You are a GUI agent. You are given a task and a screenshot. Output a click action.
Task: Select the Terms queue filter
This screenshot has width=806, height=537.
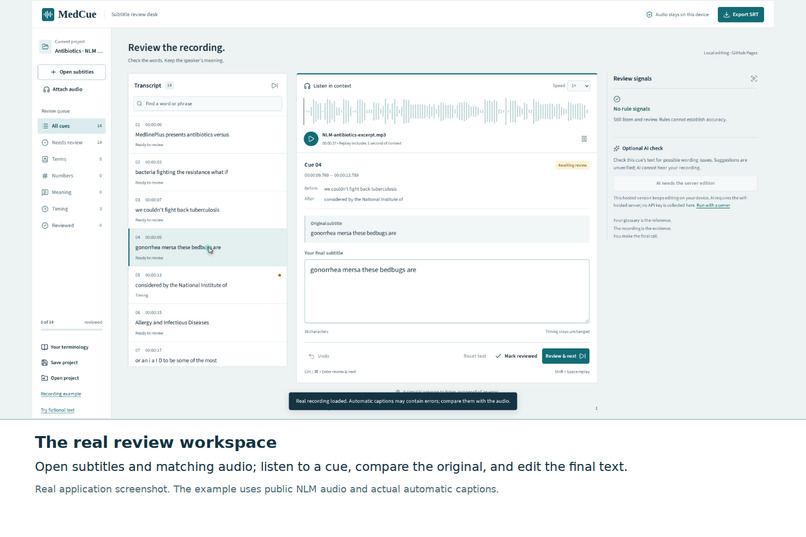click(x=71, y=159)
